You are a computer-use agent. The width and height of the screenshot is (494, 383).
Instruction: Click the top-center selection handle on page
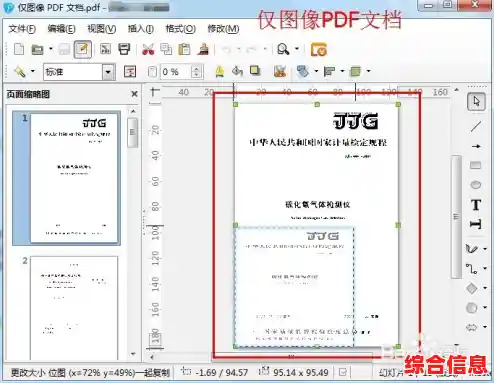coord(317,105)
